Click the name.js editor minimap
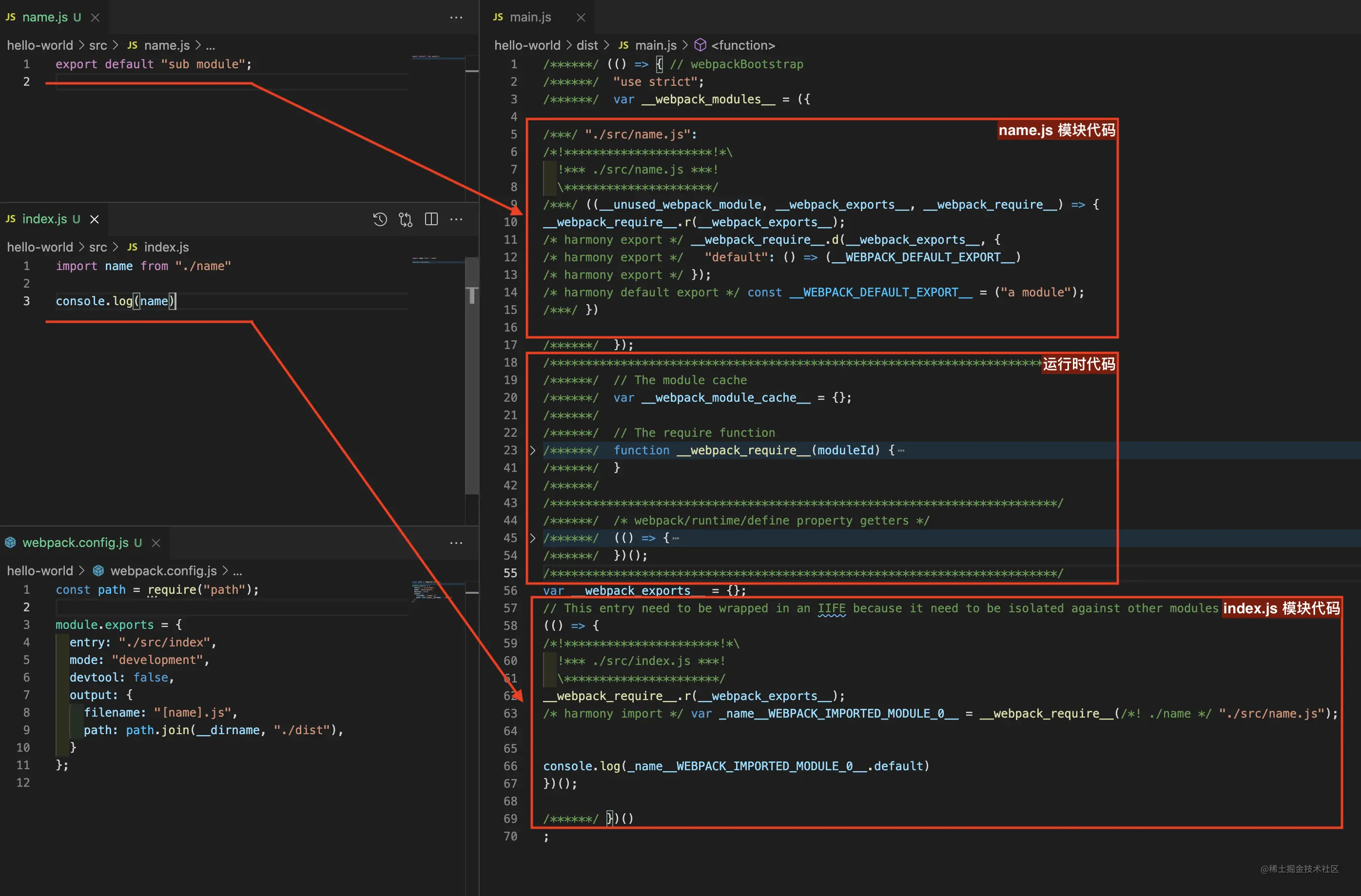 click(x=438, y=57)
